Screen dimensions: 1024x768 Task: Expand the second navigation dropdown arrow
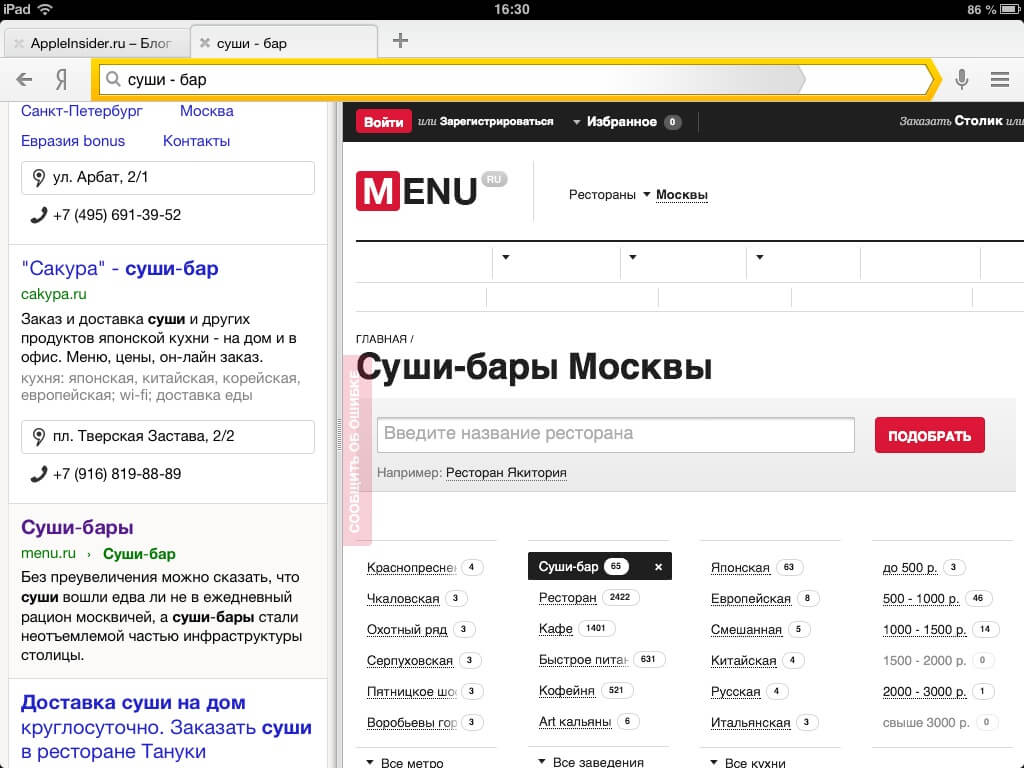point(632,257)
